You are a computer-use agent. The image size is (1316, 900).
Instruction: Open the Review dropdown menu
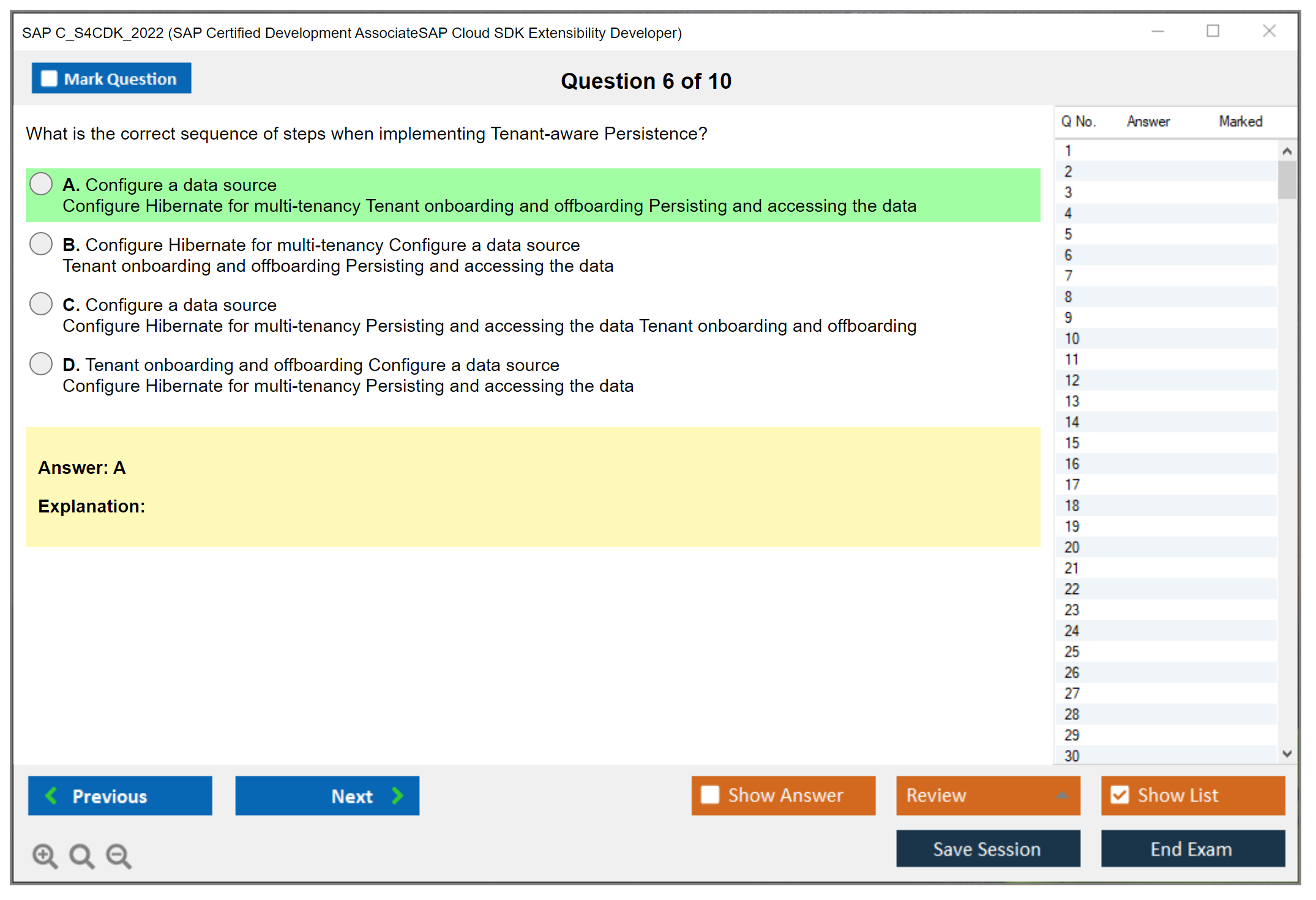(x=987, y=795)
